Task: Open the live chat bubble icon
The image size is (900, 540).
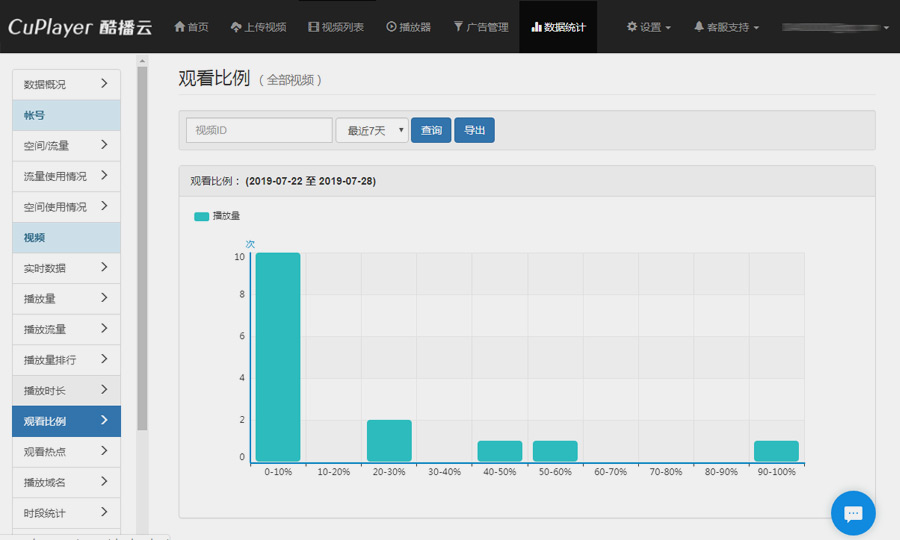Action: (853, 513)
